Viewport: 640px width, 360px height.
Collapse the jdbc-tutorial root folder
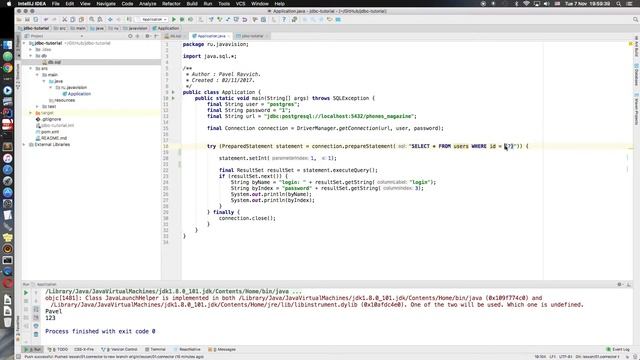coord(24,43)
